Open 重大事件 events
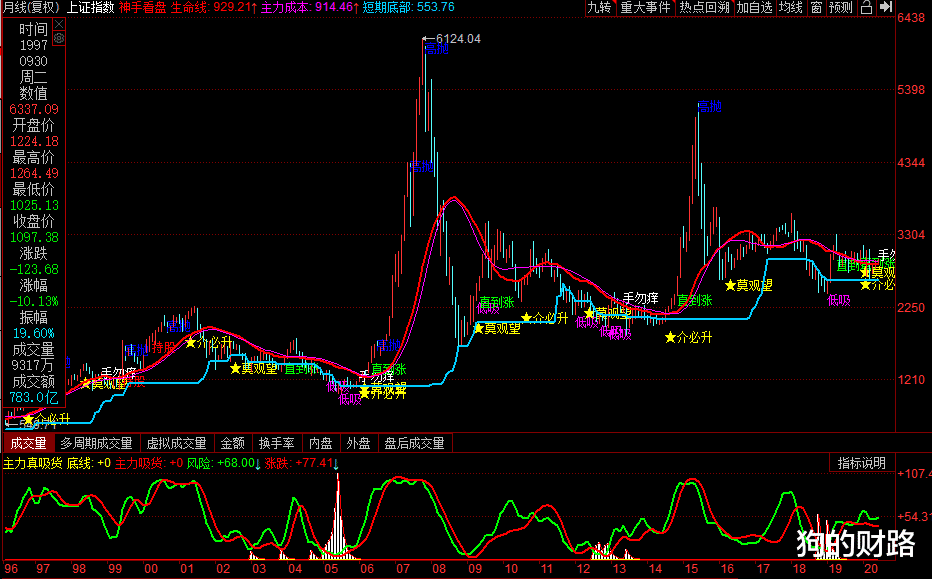Viewport: 932px width, 579px height. point(645,7)
